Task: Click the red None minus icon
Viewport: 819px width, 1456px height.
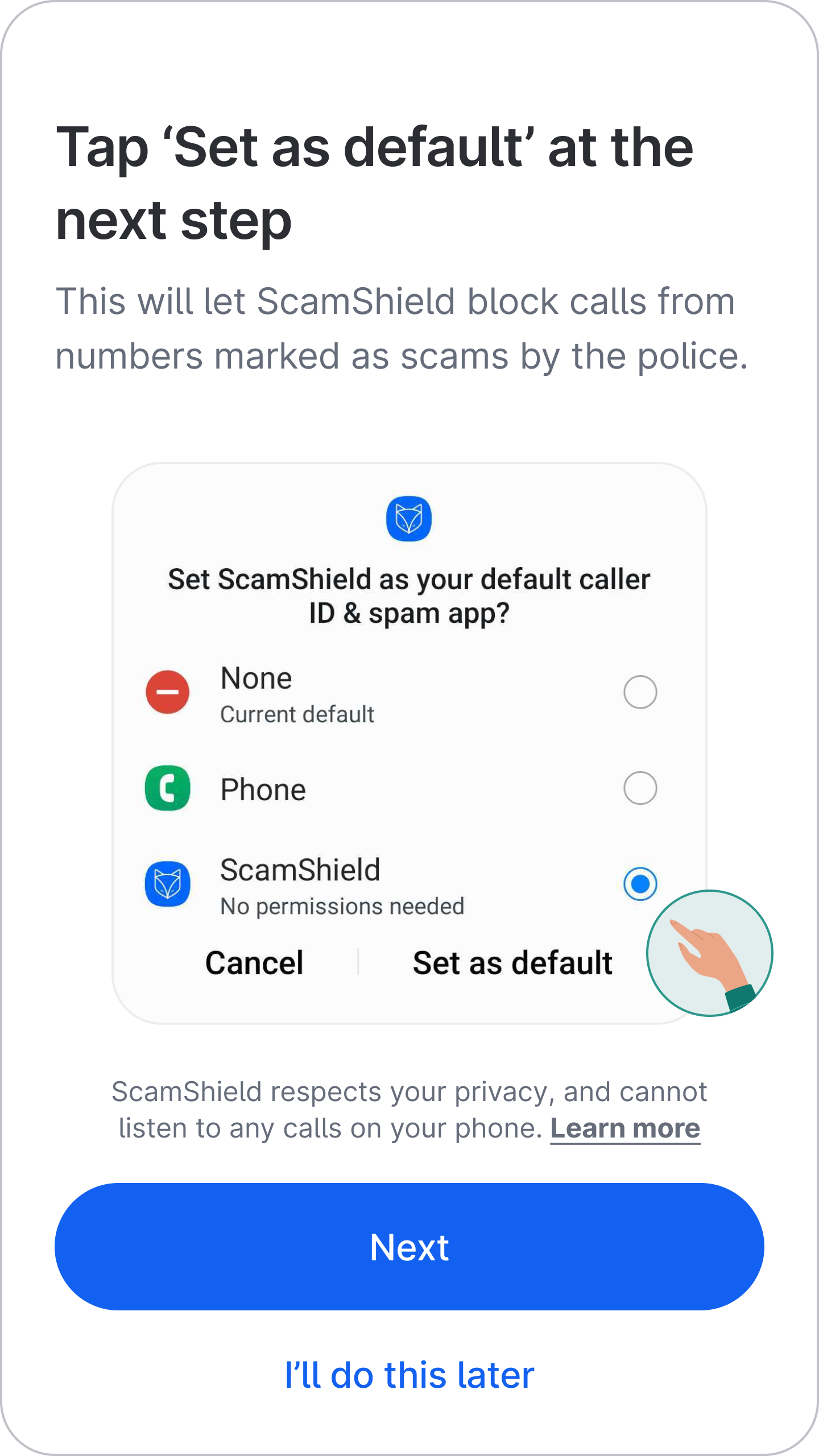Action: [168, 692]
